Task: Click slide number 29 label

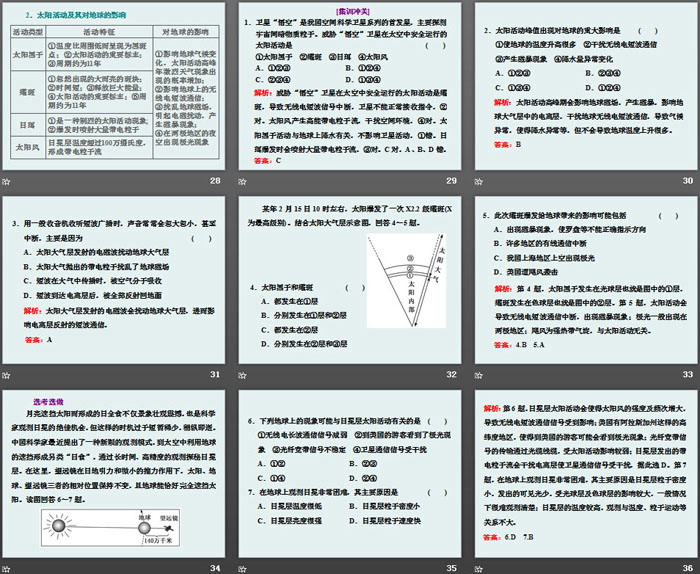Action: 451,181
